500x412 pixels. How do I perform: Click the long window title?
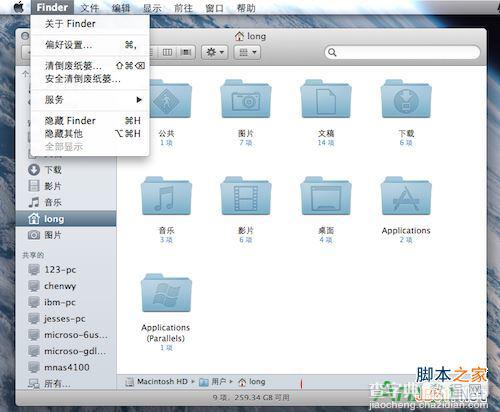pos(250,36)
